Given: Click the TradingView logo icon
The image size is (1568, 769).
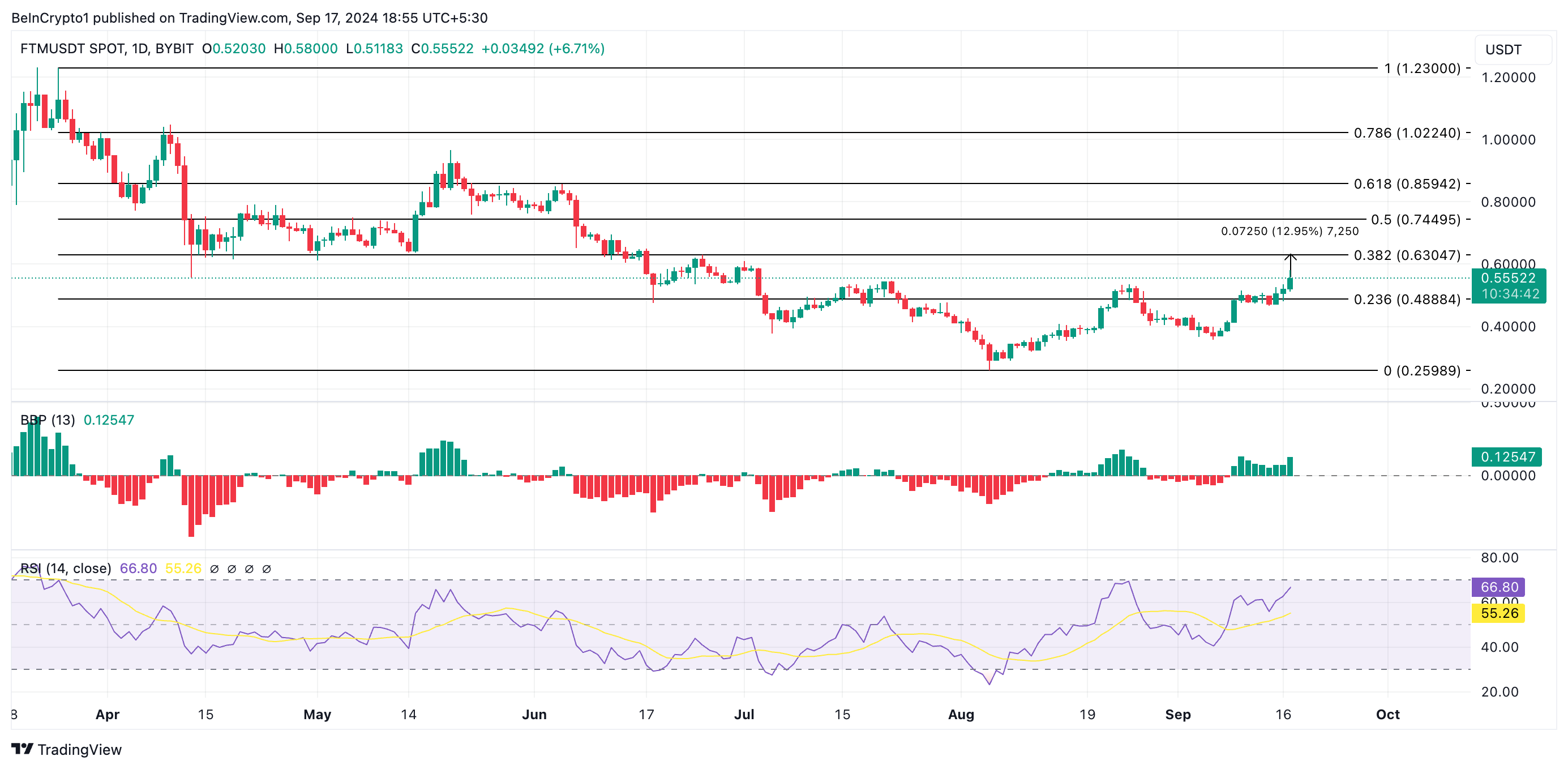Looking at the screenshot, I should tap(22, 748).
